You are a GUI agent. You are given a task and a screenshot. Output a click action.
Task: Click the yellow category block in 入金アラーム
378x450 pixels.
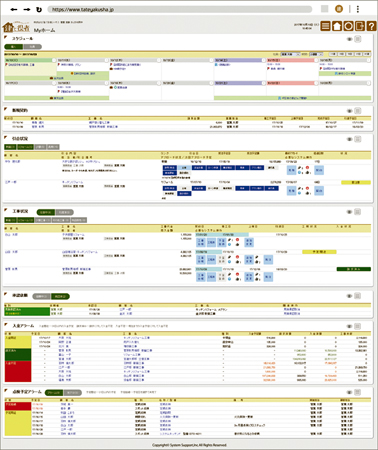[18, 342]
